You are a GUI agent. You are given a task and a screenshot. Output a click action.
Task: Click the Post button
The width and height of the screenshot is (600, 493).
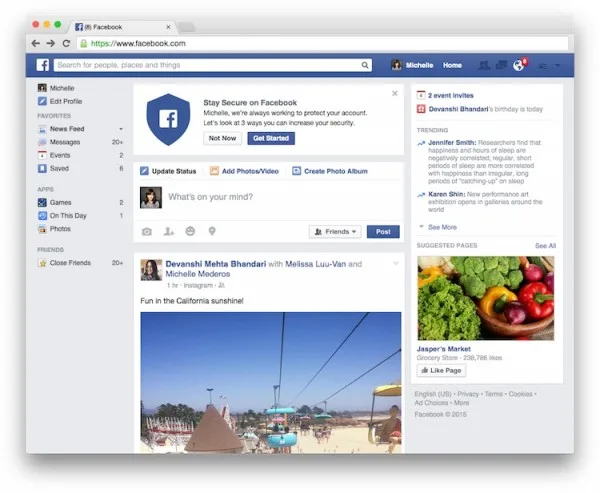[383, 232]
